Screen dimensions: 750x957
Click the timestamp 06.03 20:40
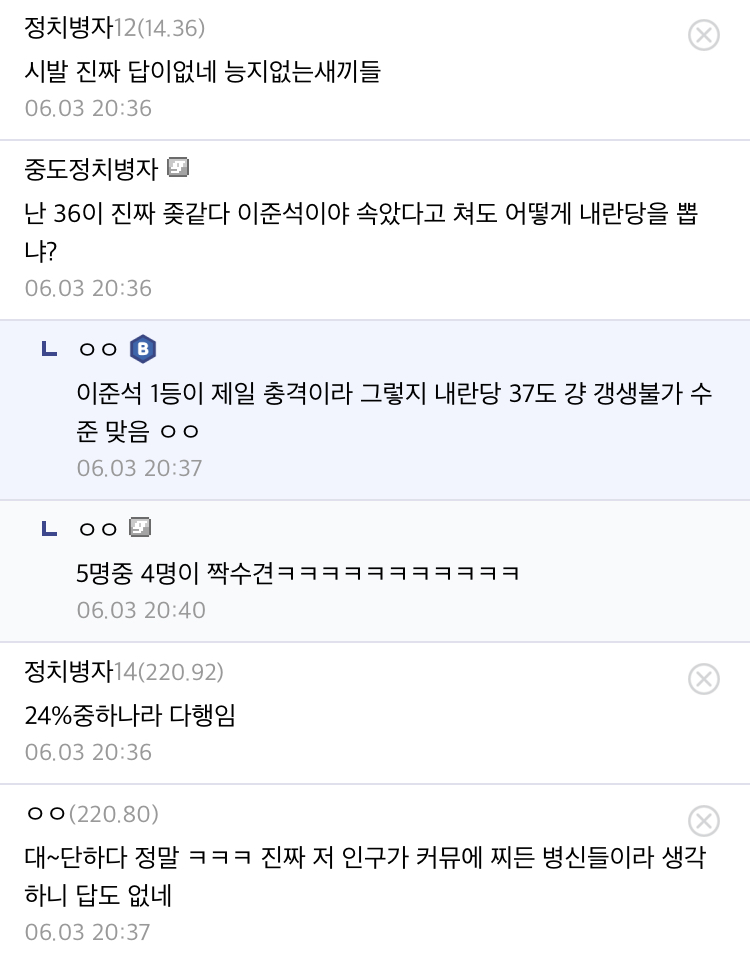click(140, 610)
